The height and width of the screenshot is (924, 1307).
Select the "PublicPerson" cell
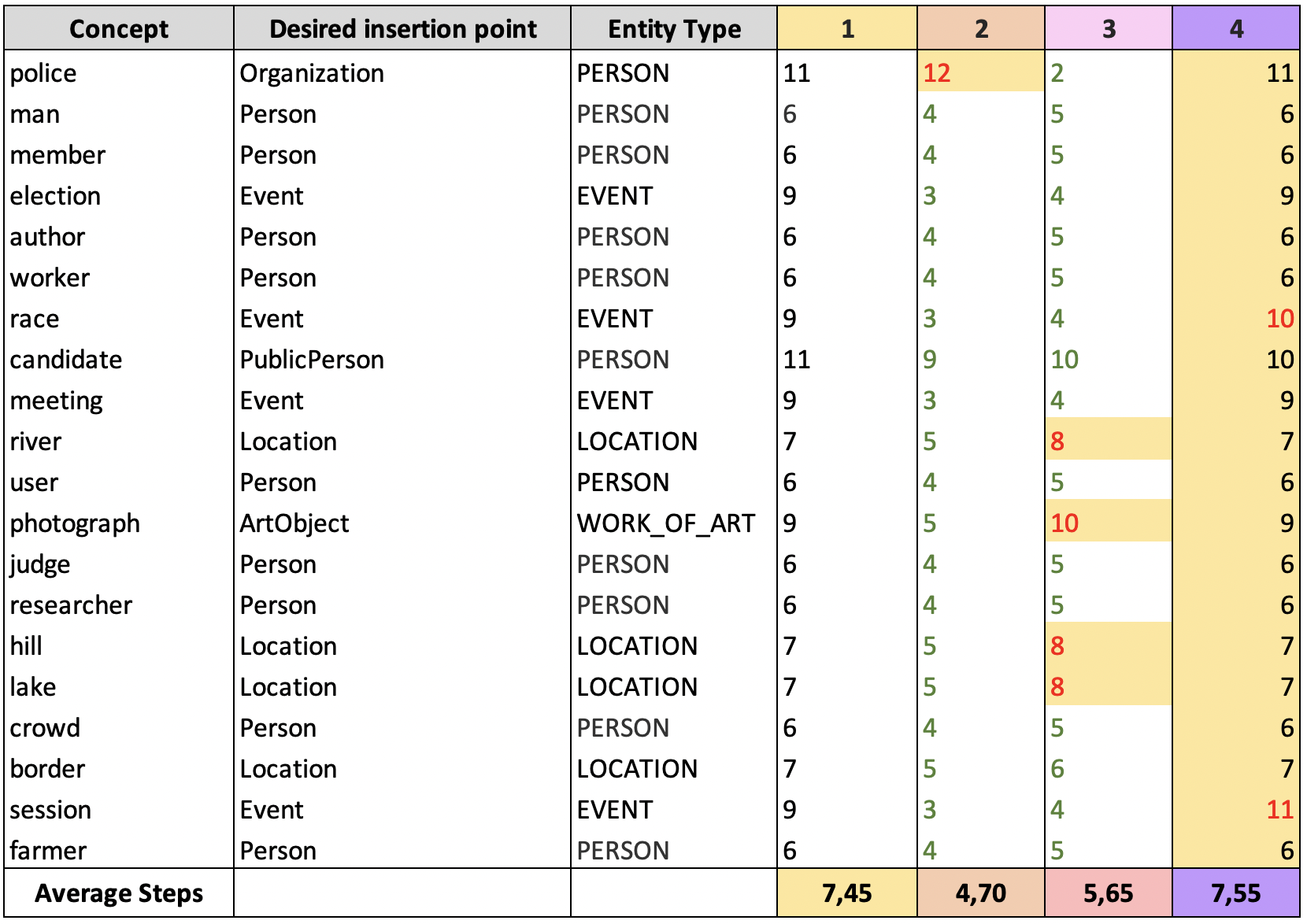click(312, 360)
